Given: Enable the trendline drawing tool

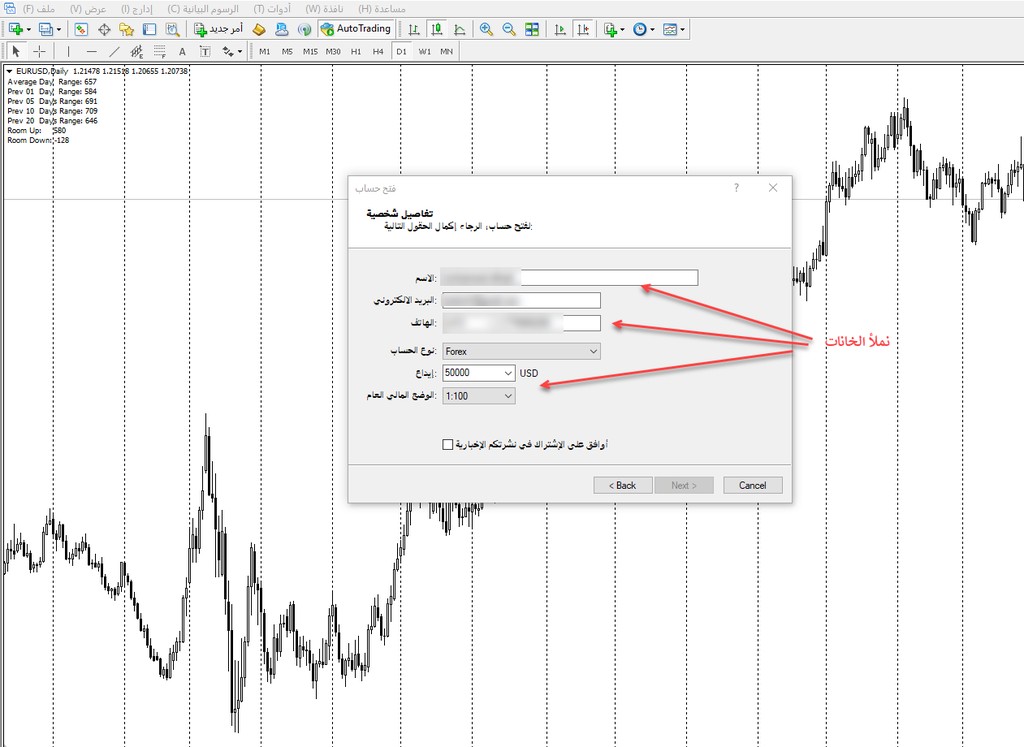Looking at the screenshot, I should [115, 49].
